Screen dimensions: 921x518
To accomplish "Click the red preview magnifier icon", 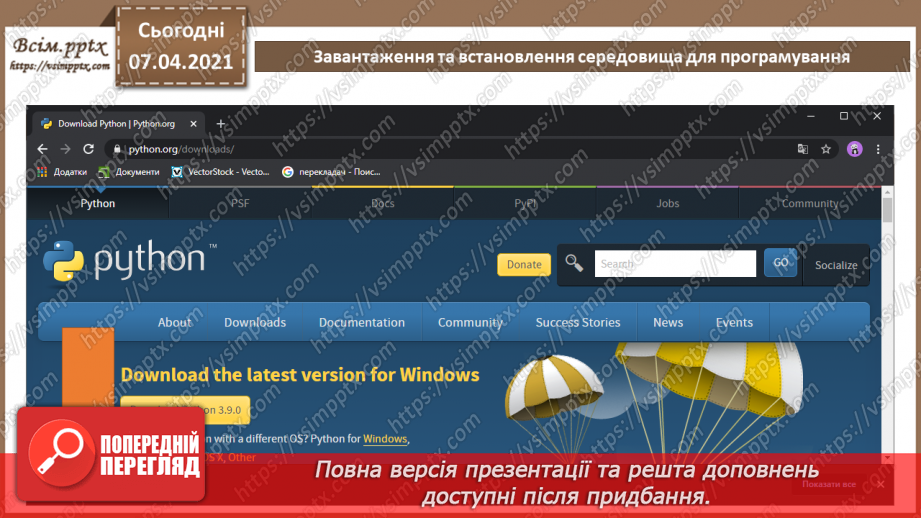I will [61, 453].
